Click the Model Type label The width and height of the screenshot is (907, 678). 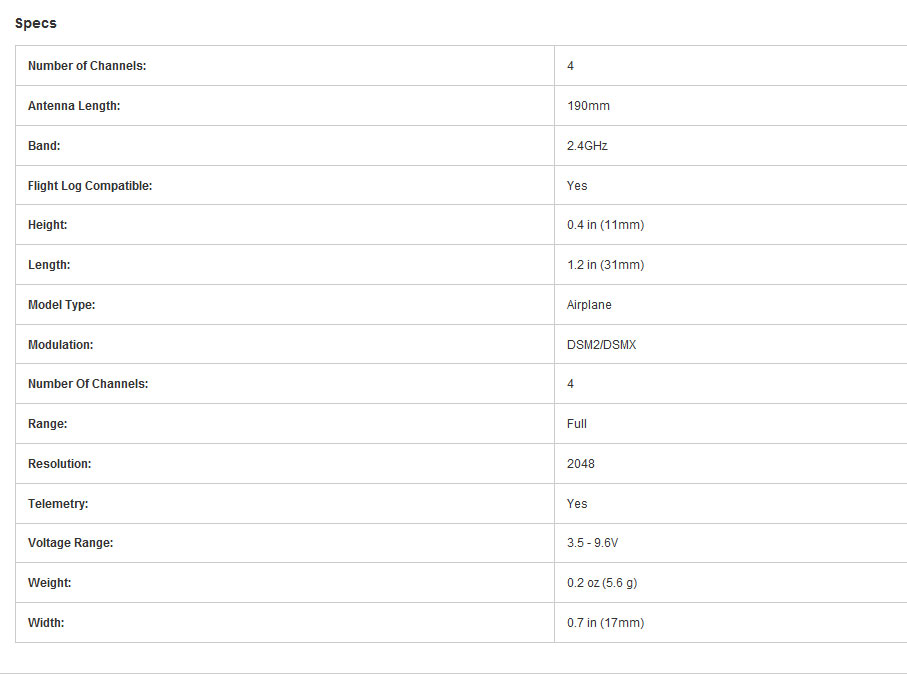point(61,305)
